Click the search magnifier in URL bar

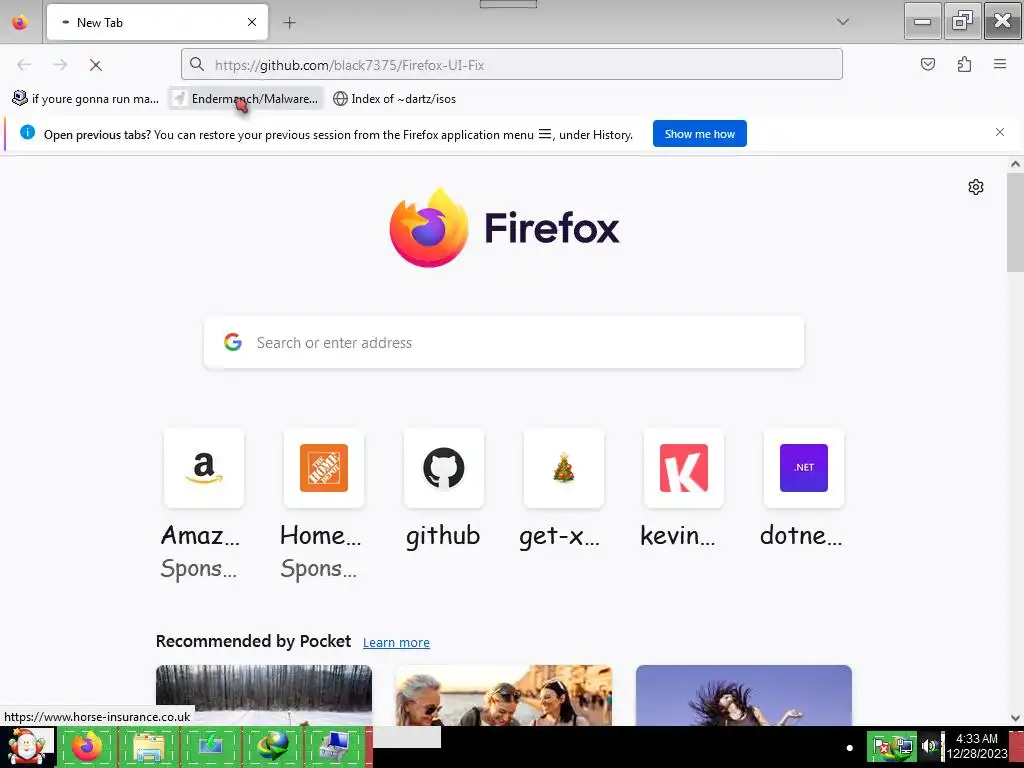(197, 64)
